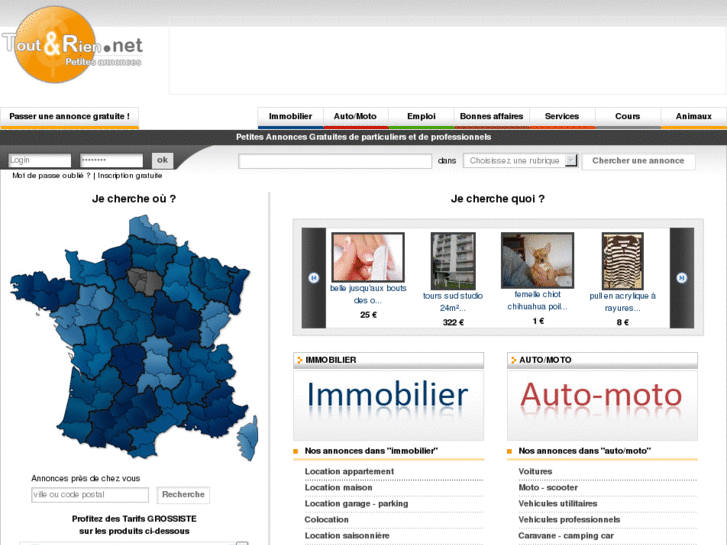The width and height of the screenshot is (727, 545).
Task: Open Vehicules utilitaires category
Action: [558, 503]
